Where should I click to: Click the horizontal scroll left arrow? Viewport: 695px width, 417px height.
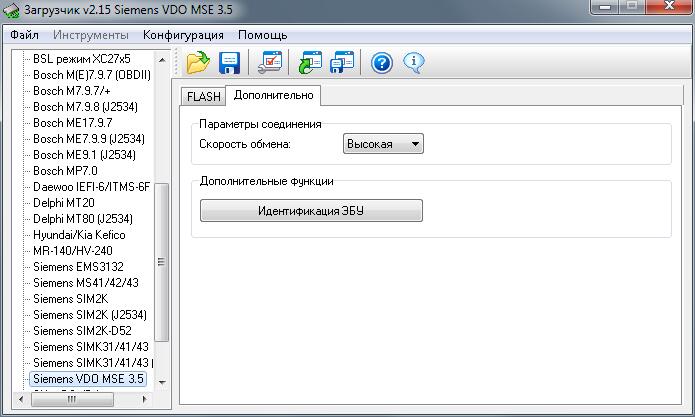tap(21, 399)
